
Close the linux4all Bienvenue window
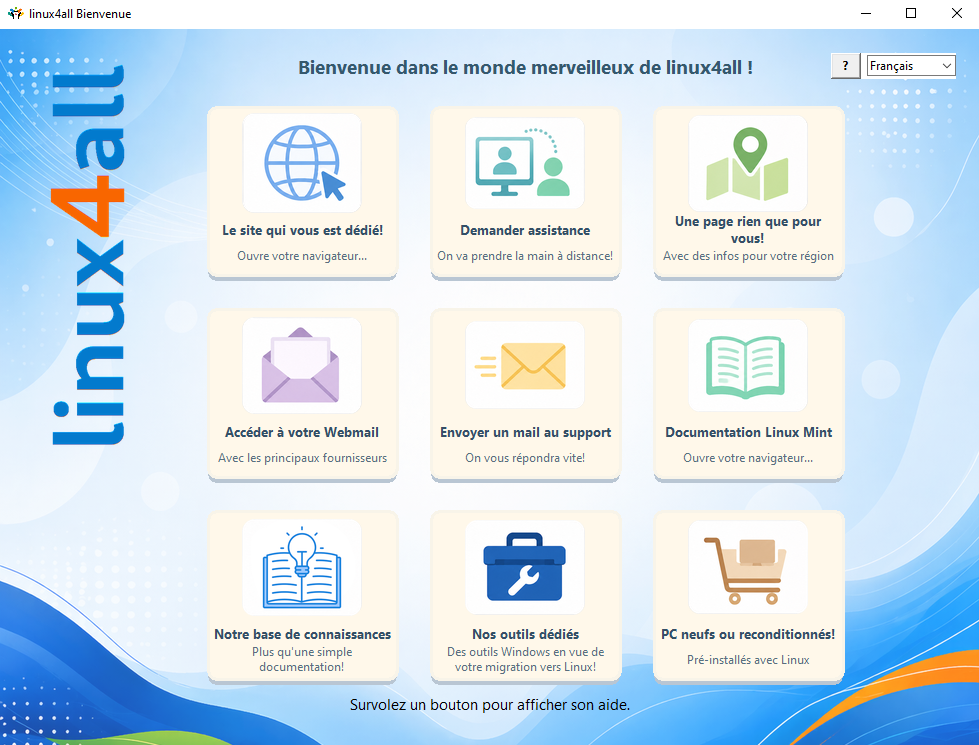[957, 13]
